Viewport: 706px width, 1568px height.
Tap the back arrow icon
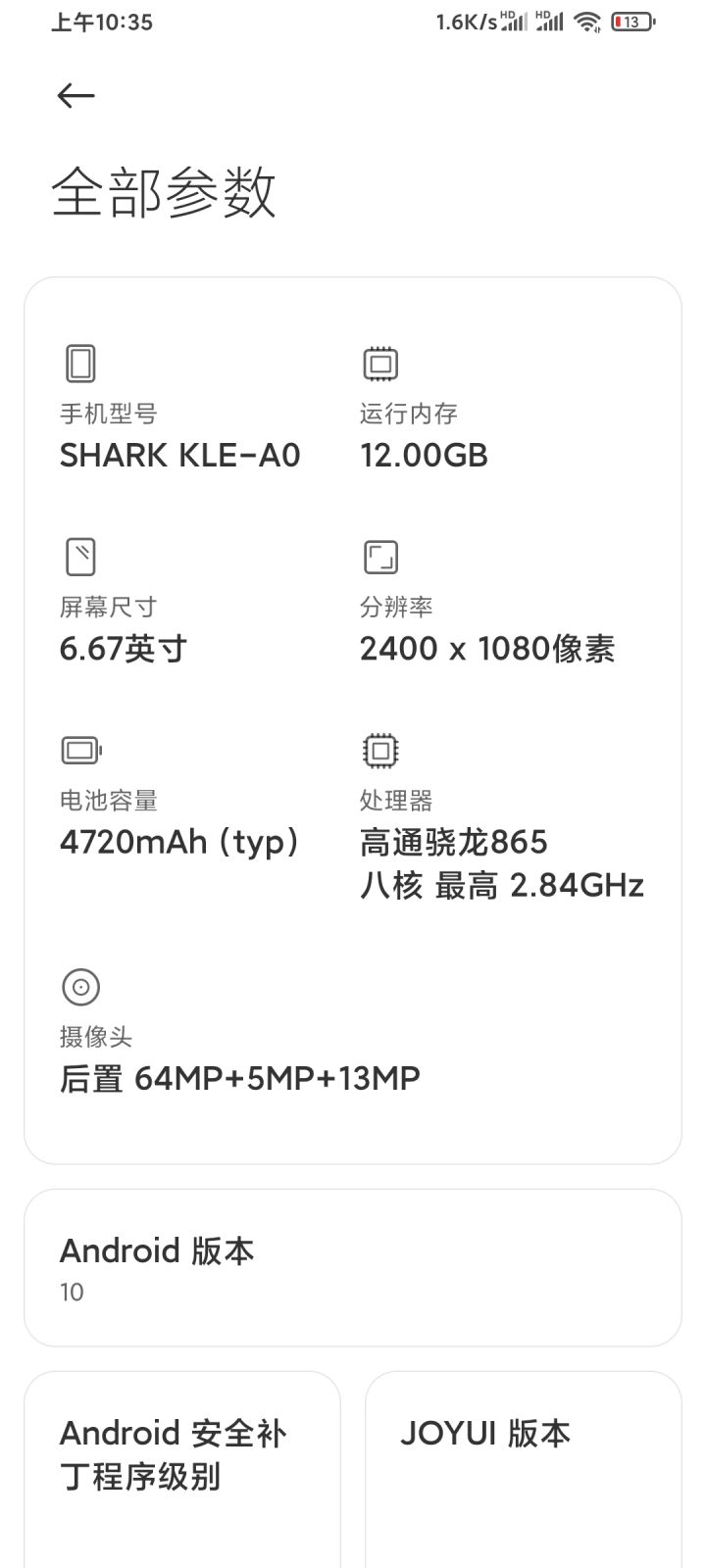(x=76, y=96)
